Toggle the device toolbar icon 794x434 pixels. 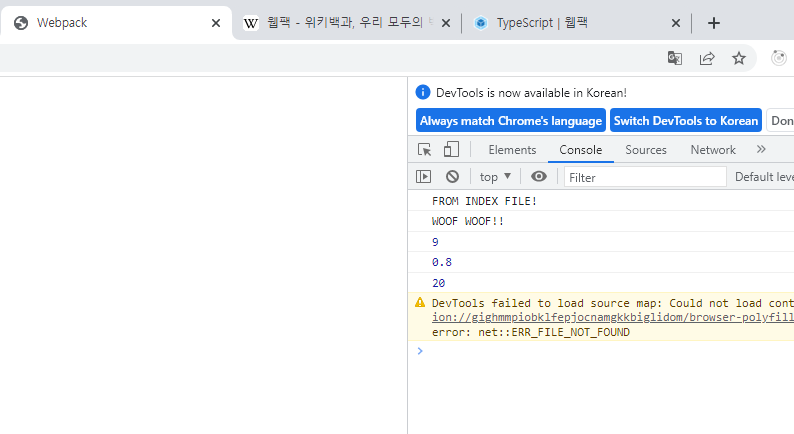[x=451, y=149]
